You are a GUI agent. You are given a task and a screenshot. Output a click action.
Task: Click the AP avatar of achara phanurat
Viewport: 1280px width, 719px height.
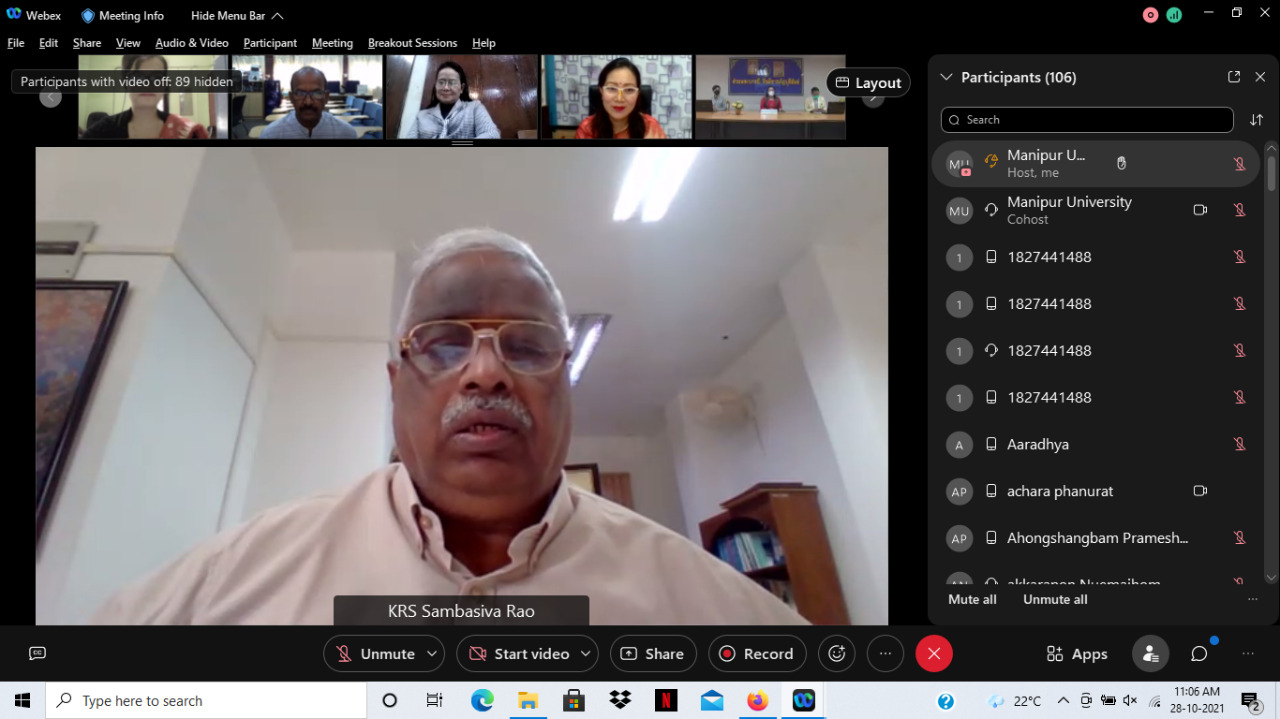pyautogui.click(x=959, y=491)
